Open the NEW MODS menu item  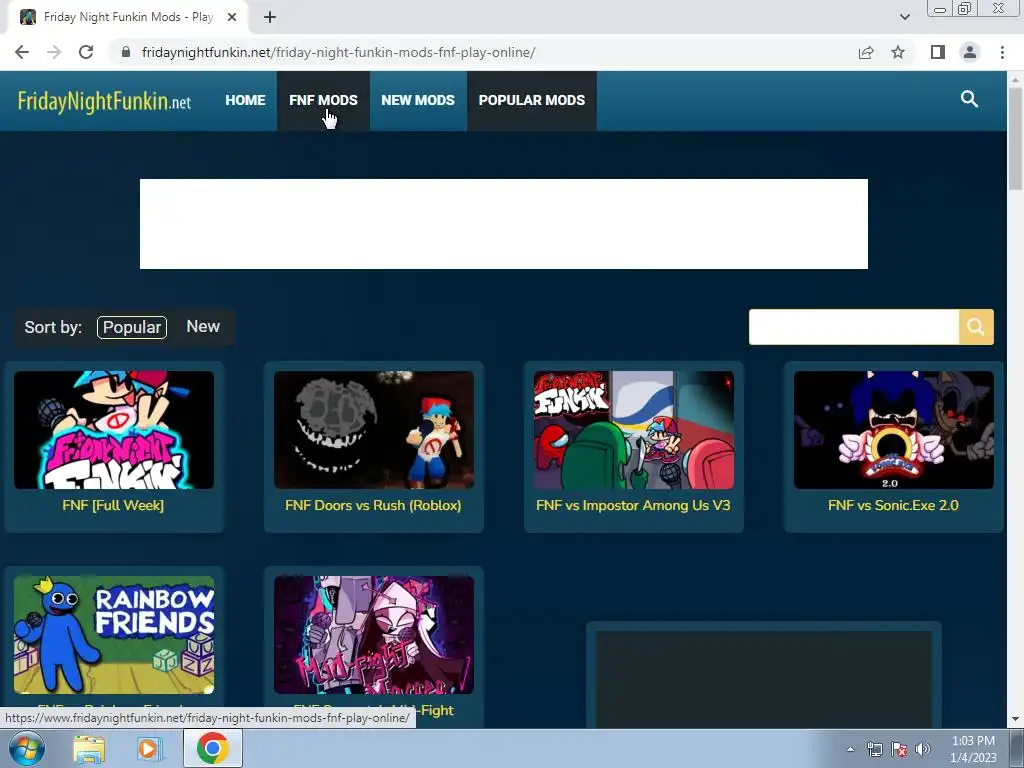tap(418, 101)
